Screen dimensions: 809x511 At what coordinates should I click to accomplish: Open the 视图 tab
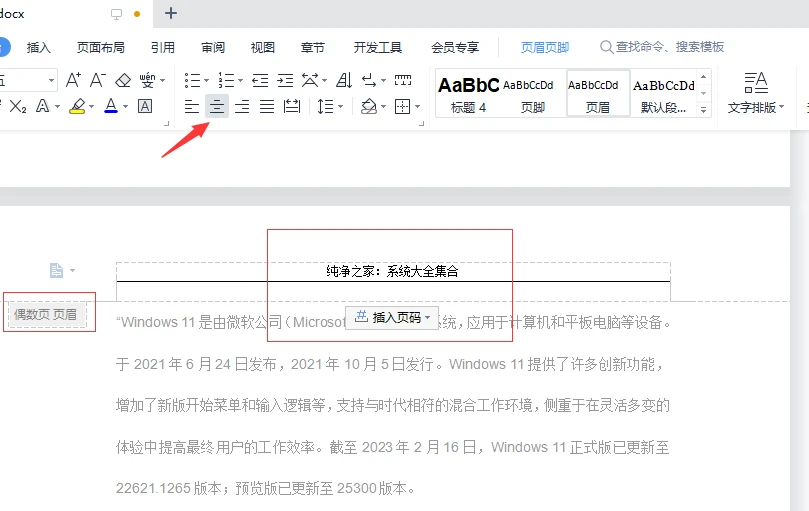coord(263,47)
